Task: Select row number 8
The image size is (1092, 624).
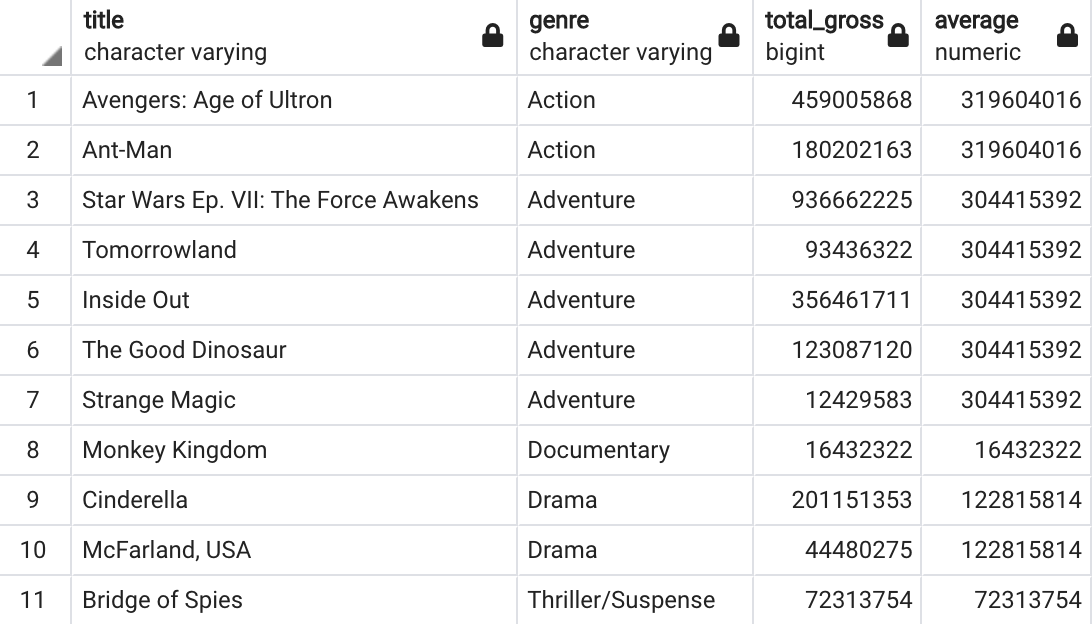Action: 34,450
